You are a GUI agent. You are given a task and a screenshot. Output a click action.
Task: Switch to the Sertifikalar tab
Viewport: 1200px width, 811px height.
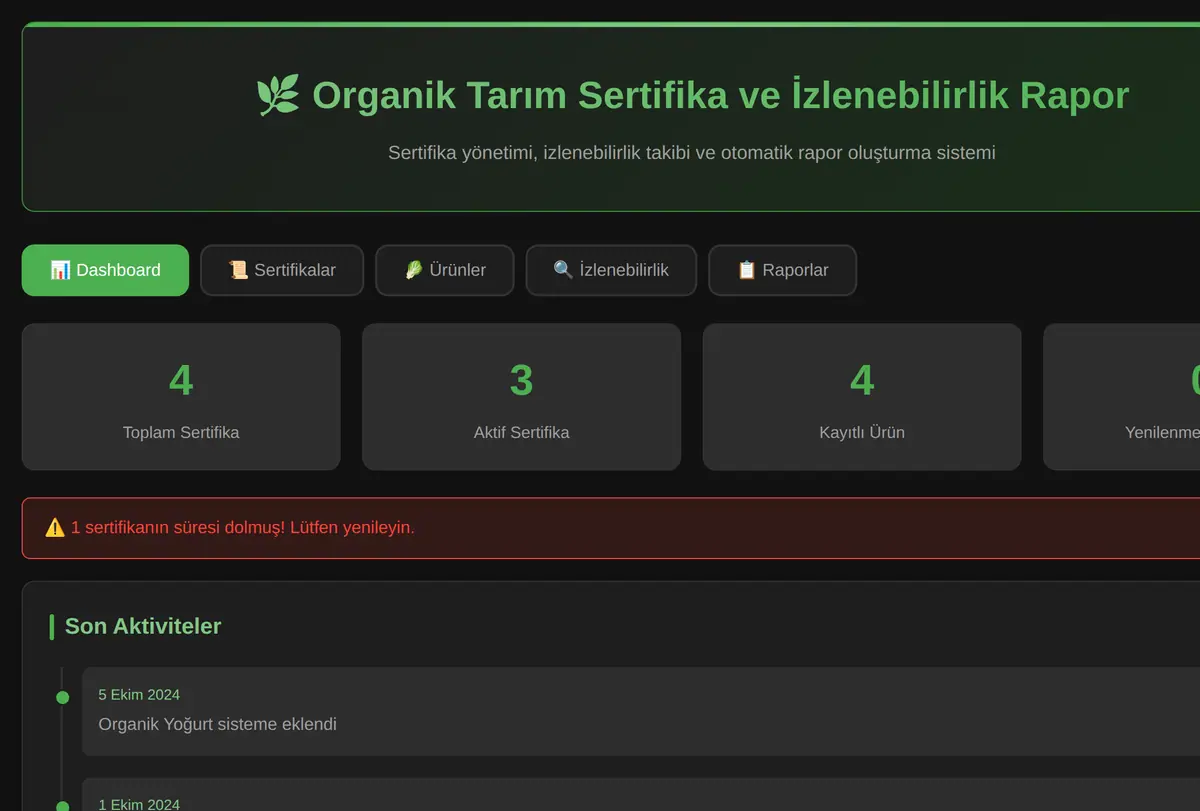282,270
